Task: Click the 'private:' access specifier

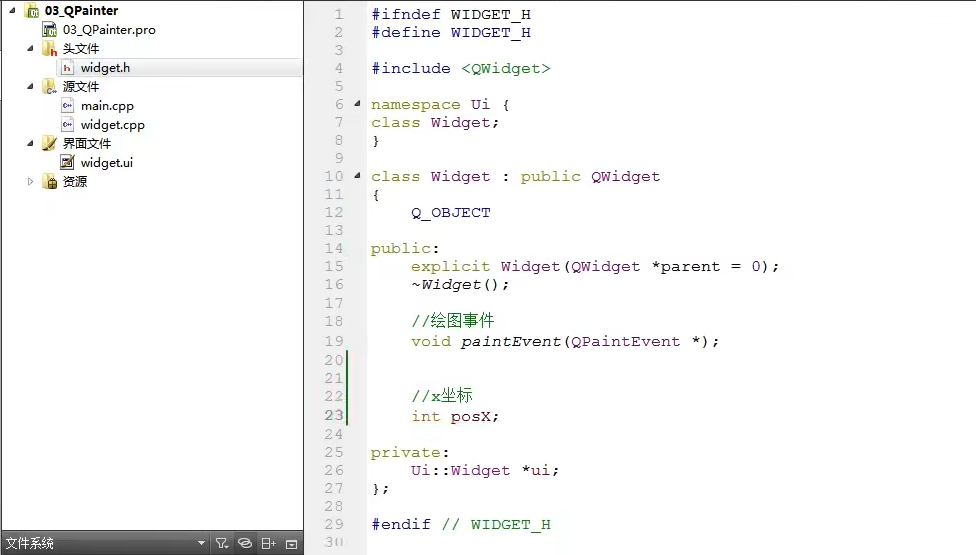Action: [410, 452]
